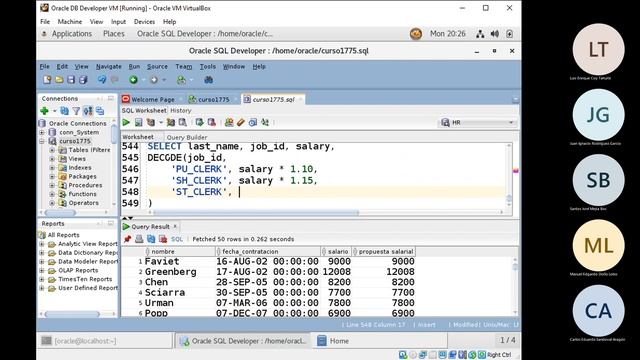Select the All Reports tree node
The height and width of the screenshot is (360, 640).
(x=63, y=235)
